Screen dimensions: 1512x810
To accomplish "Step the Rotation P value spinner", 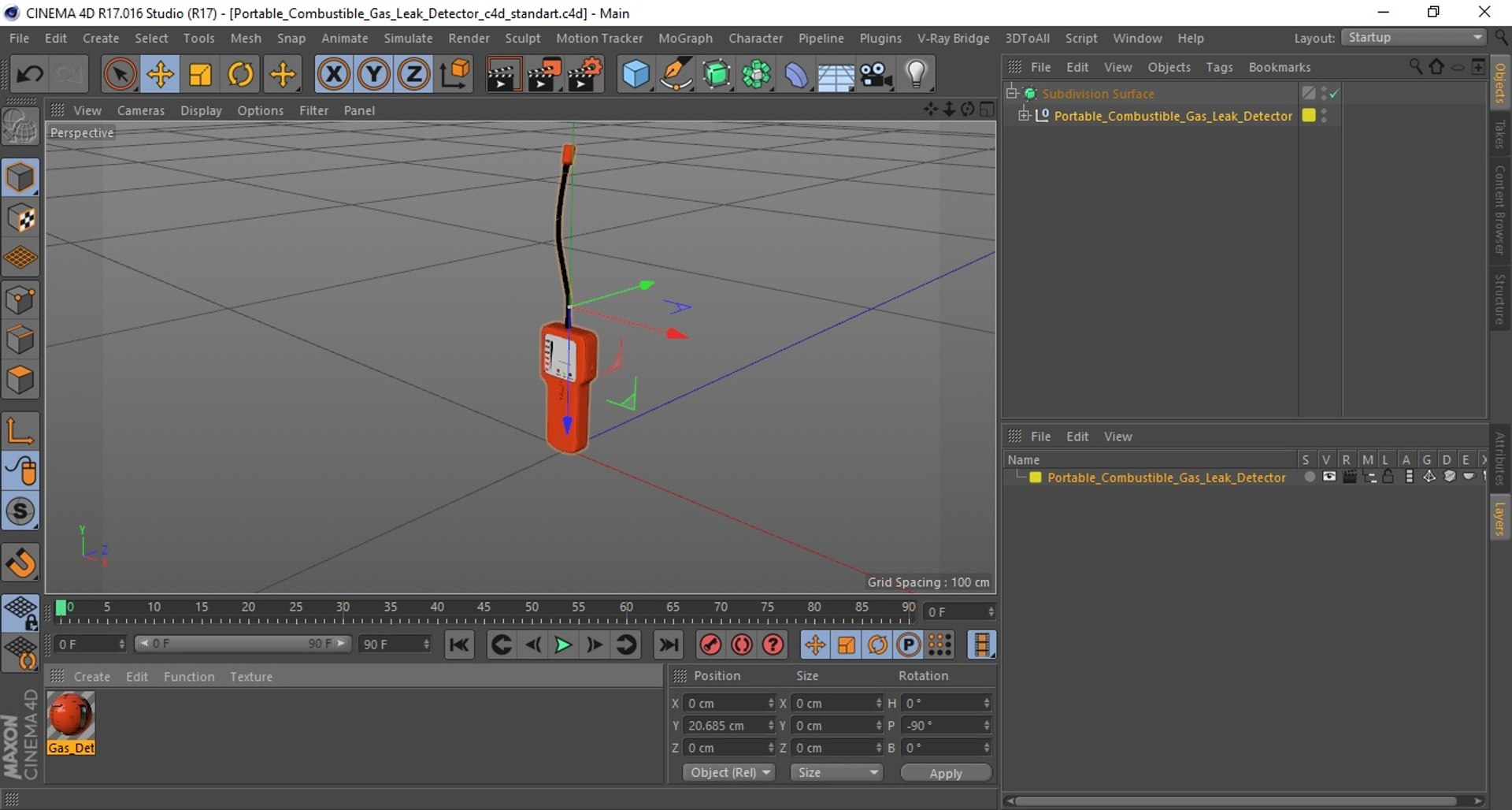I will 987,726.
